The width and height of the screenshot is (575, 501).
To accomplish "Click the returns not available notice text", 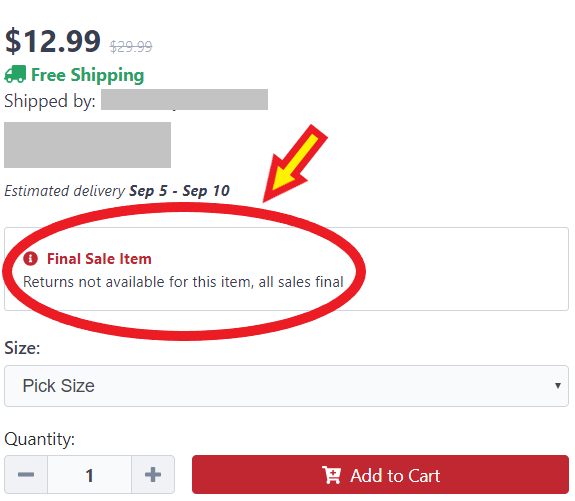I will 183,282.
